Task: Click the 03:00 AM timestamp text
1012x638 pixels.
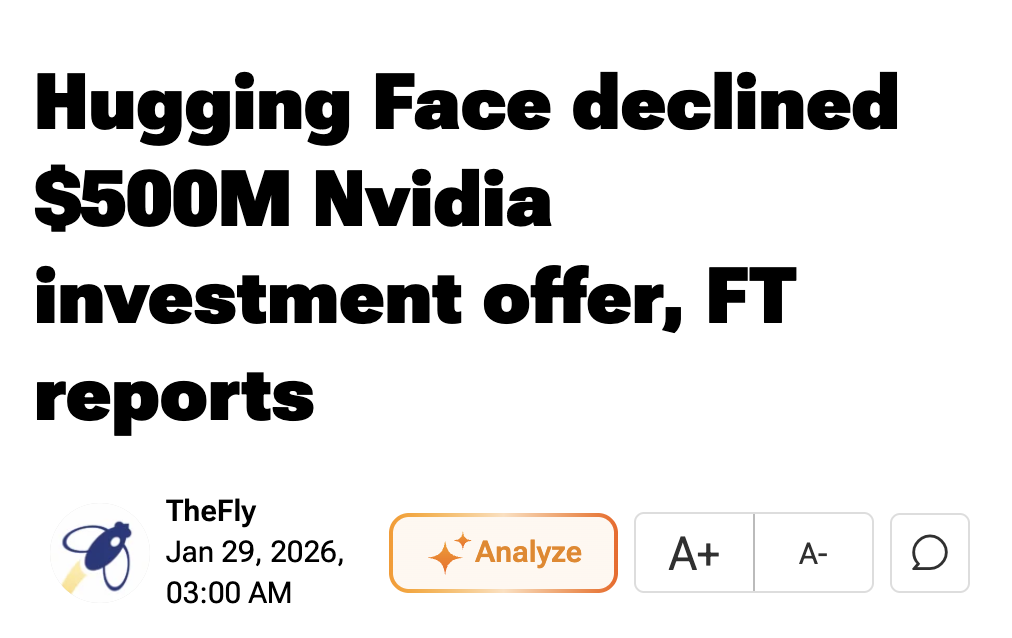Action: 228,593
